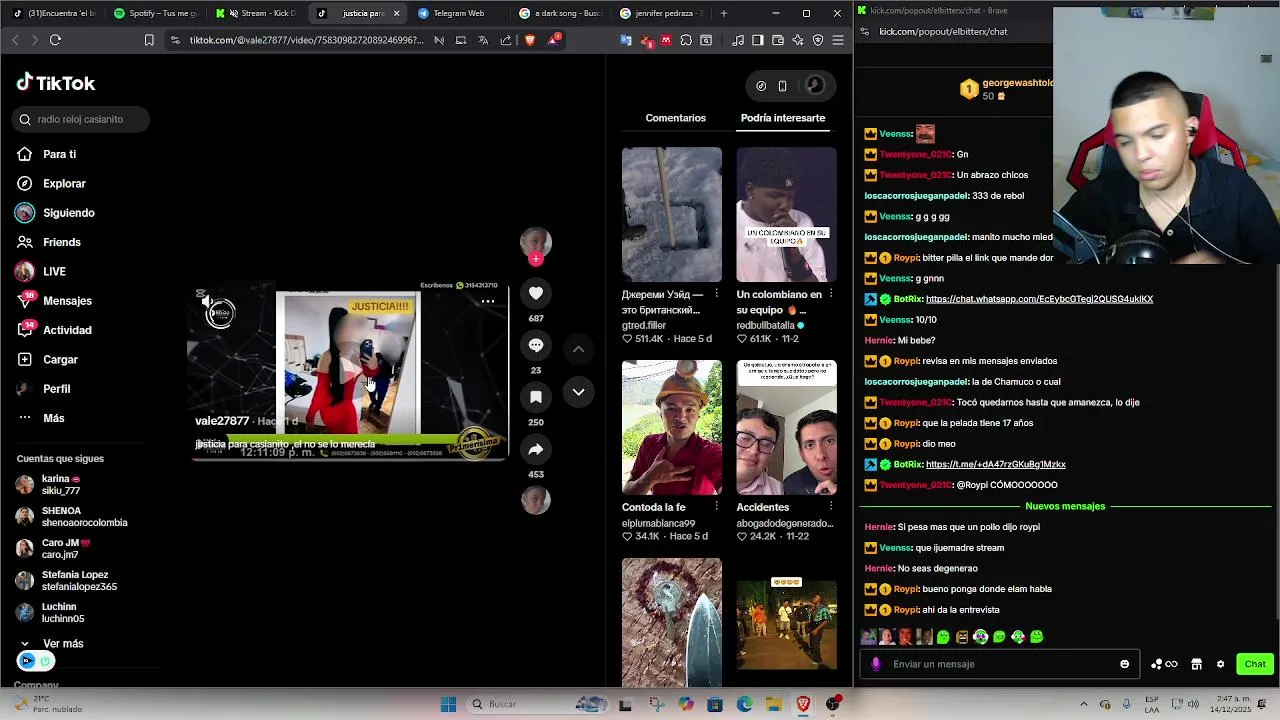Toggle the picture-in-picture player button

pyautogui.click(x=783, y=86)
